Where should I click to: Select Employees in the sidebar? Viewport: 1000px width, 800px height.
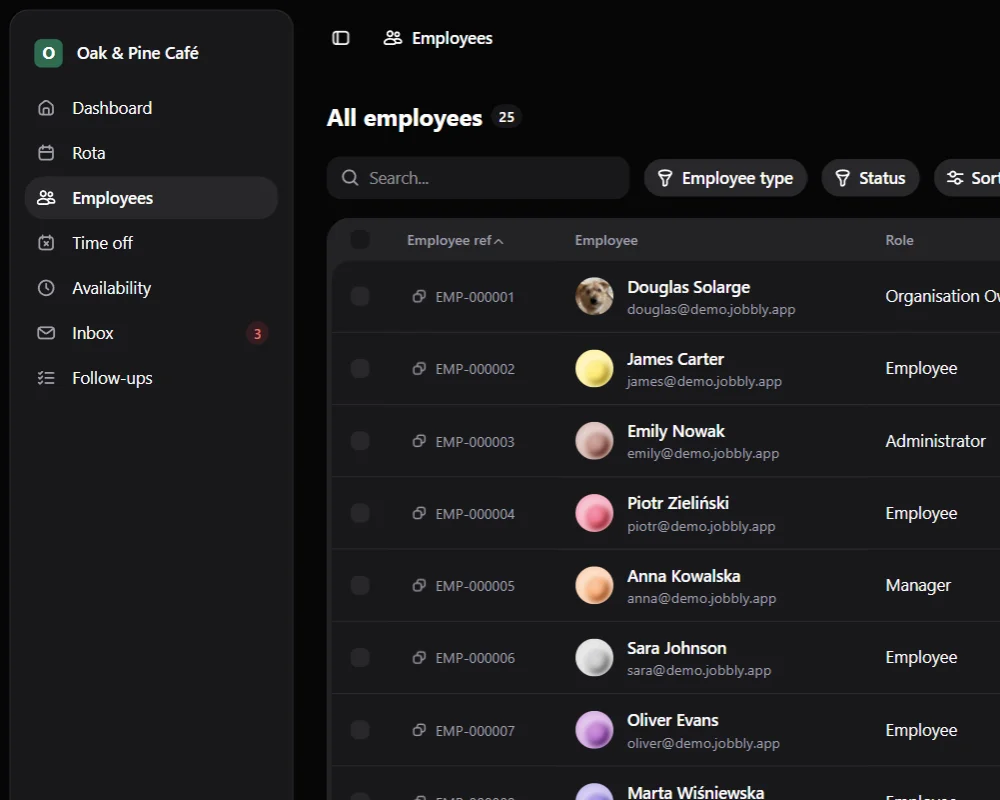click(151, 198)
